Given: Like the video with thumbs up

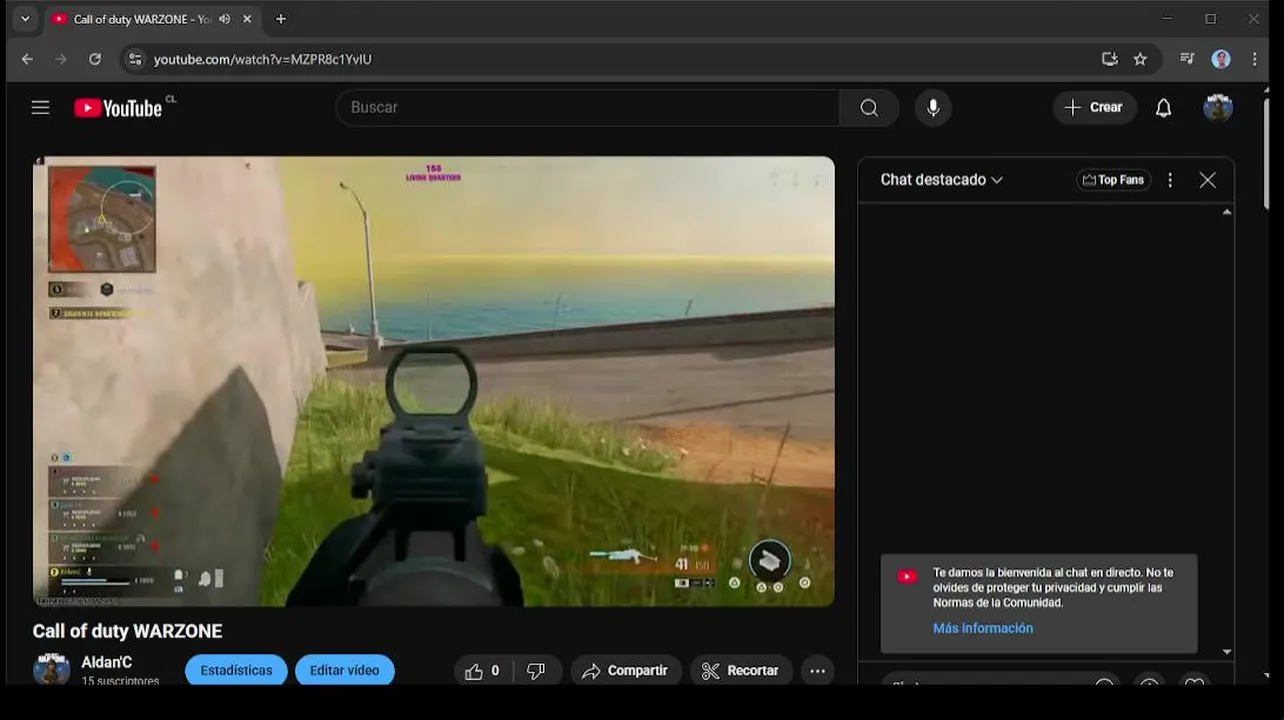Looking at the screenshot, I should [482, 671].
